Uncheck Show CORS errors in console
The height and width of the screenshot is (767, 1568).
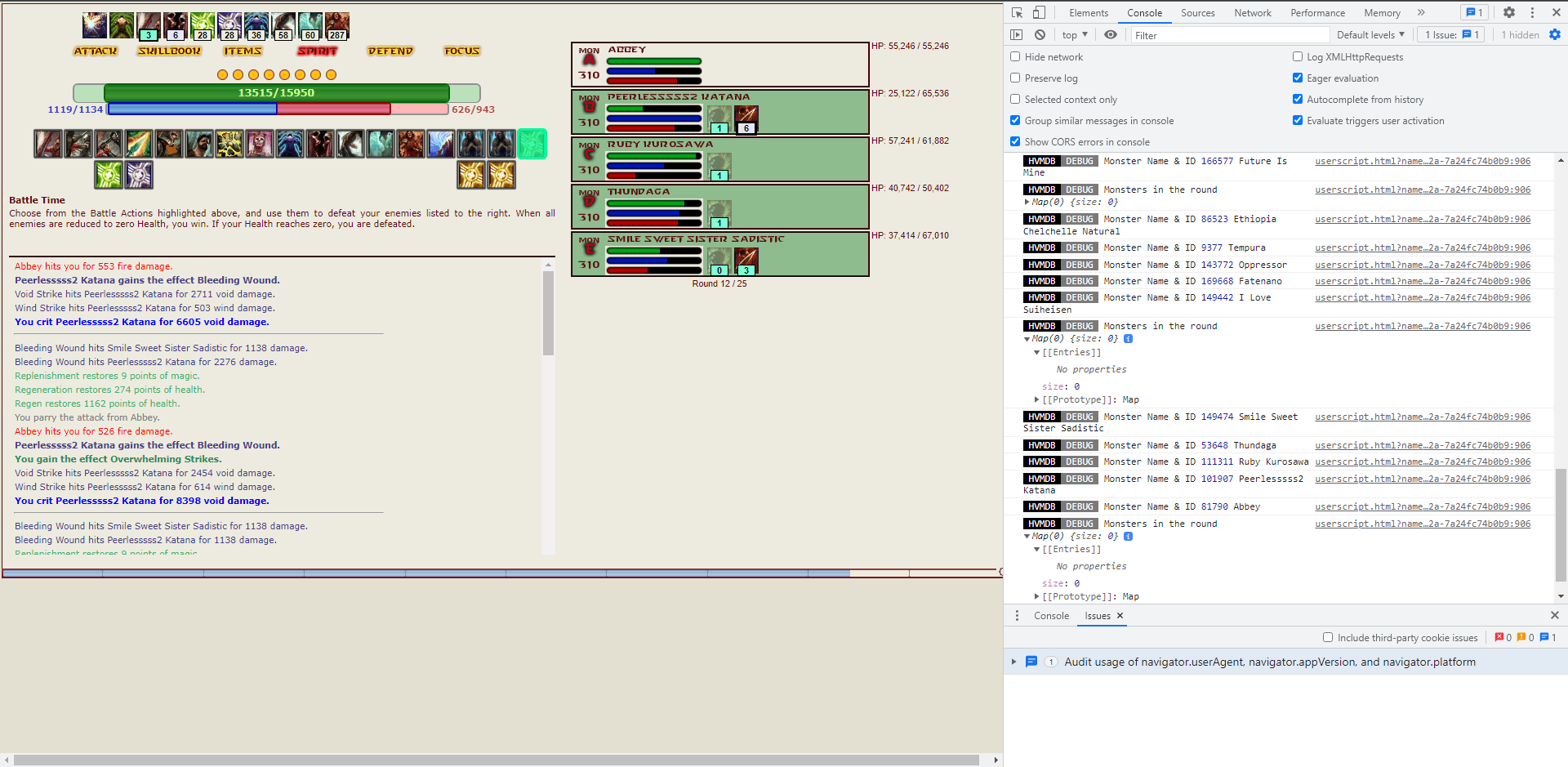click(x=1015, y=141)
